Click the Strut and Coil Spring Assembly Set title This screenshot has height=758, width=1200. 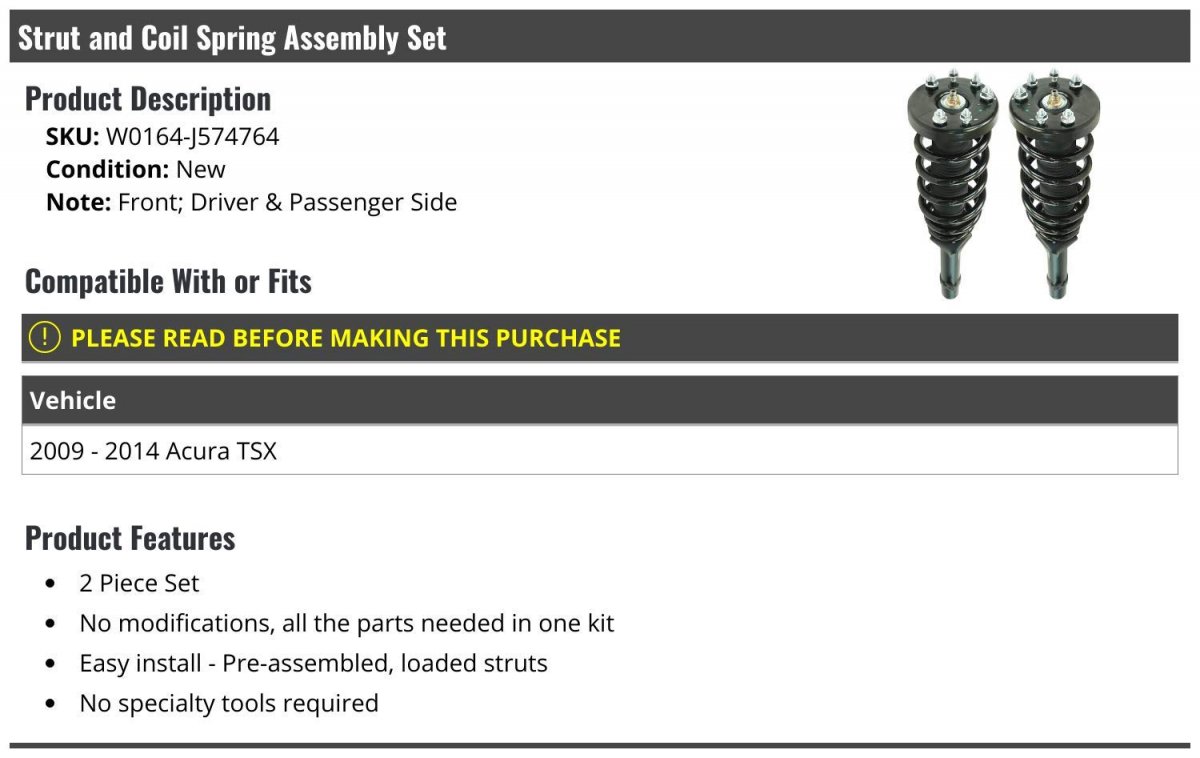(232, 38)
